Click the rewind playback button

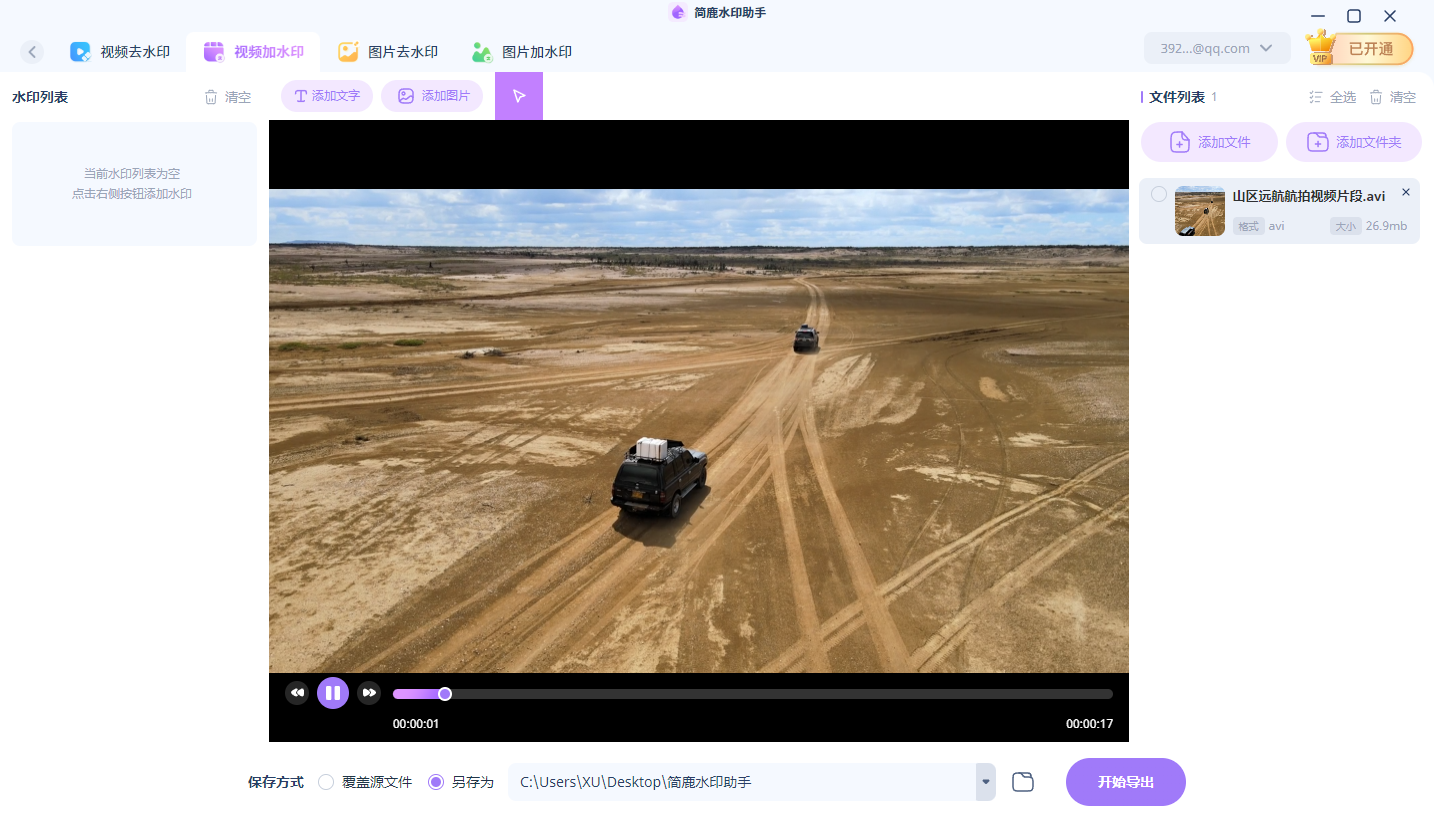tap(297, 693)
